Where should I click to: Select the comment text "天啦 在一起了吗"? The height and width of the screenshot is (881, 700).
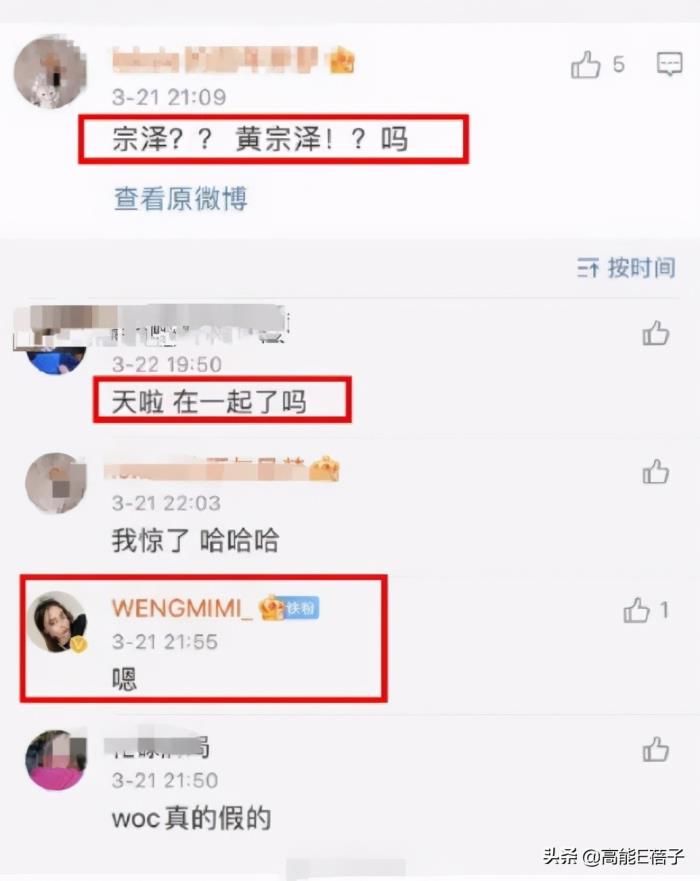pos(209,402)
